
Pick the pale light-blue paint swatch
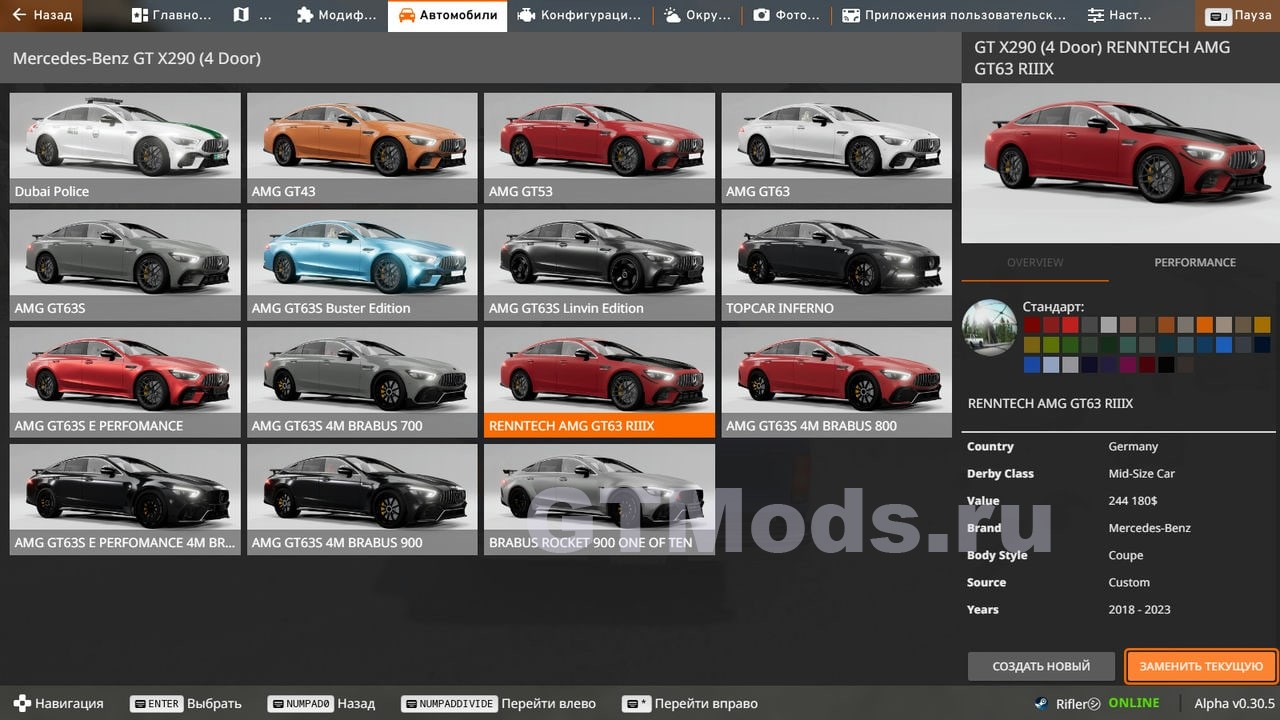[1051, 365]
